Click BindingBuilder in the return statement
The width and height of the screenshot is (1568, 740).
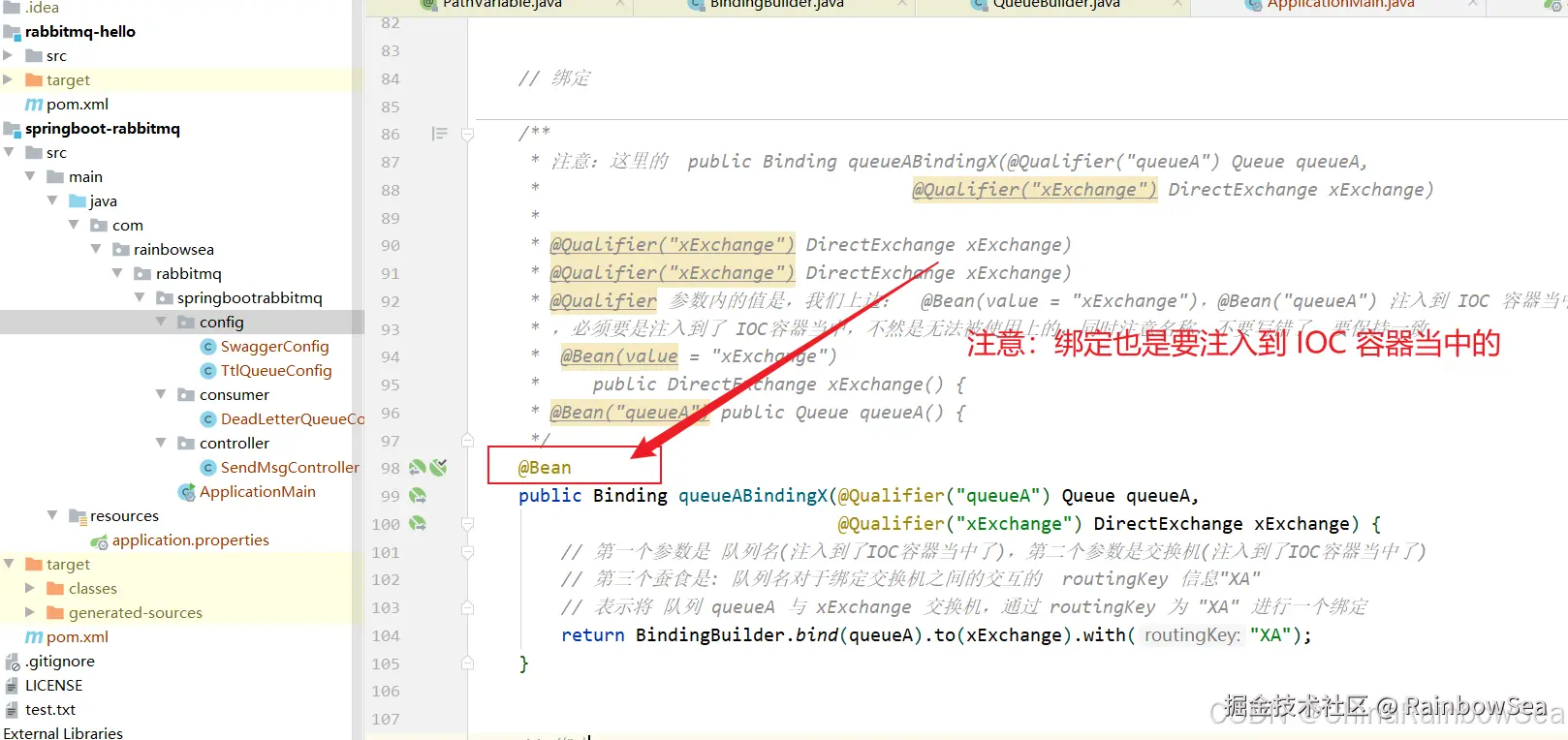[710, 635]
